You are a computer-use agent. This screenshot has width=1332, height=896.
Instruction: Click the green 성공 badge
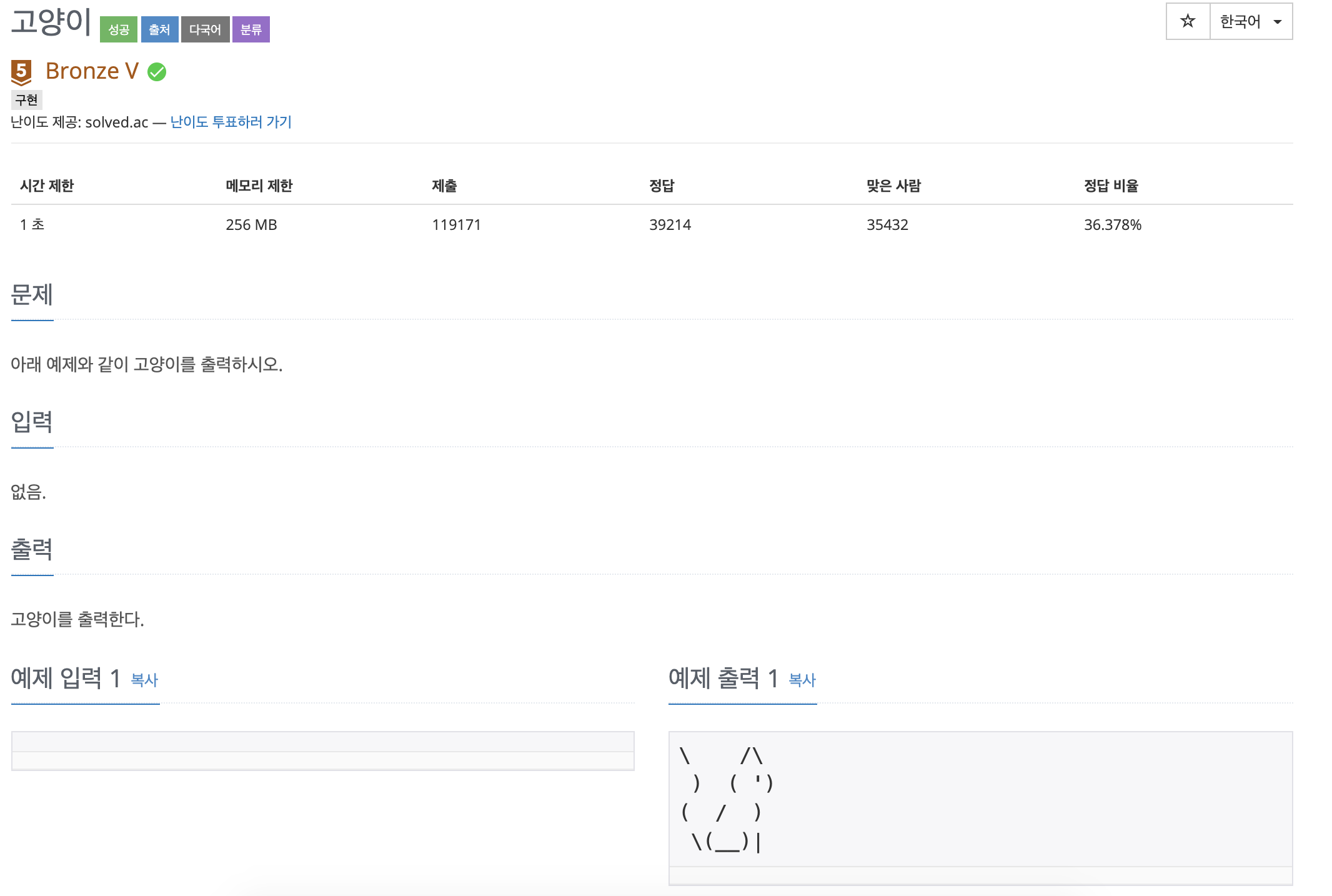pyautogui.click(x=119, y=29)
